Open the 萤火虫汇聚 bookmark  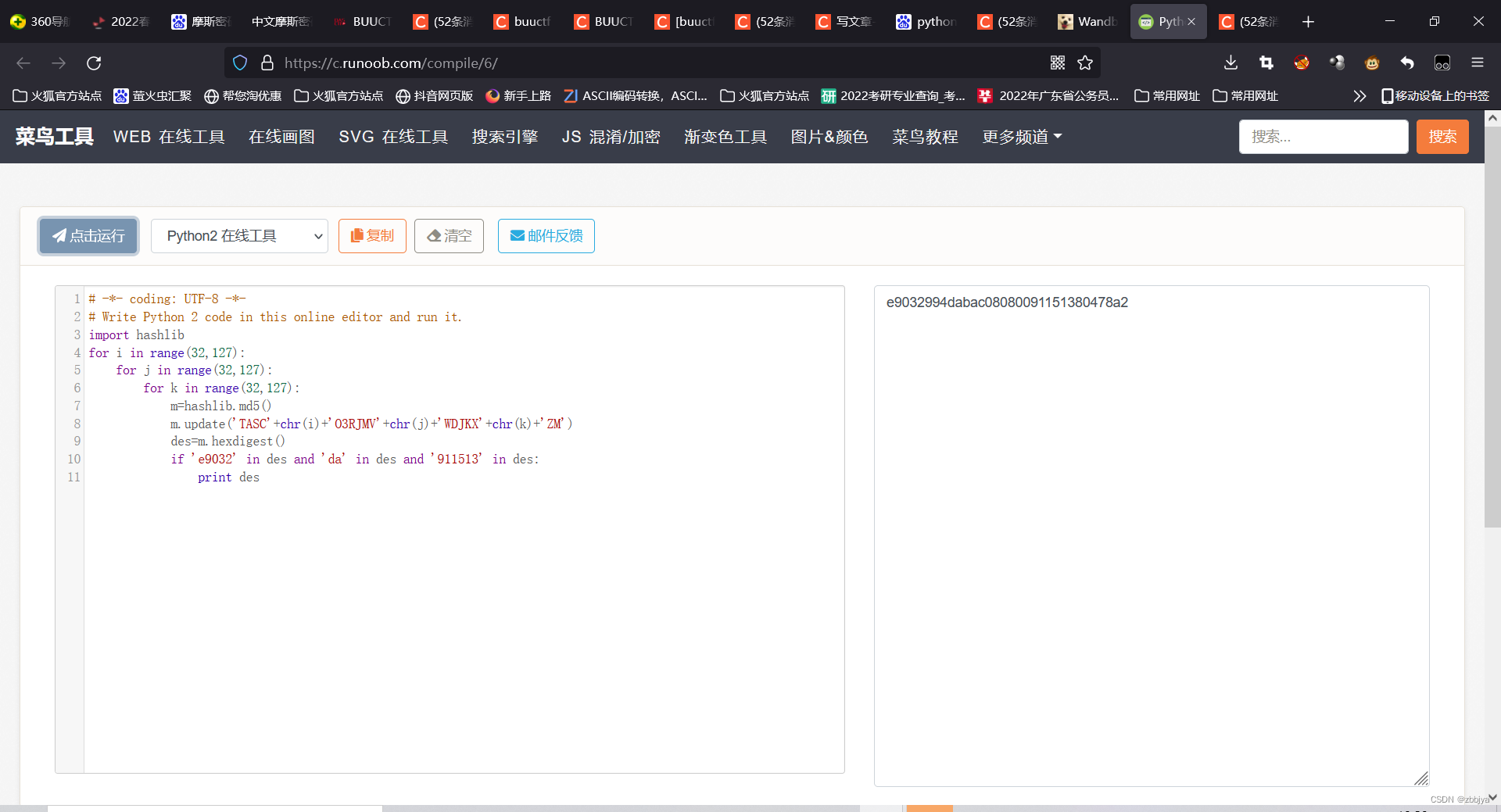point(152,96)
